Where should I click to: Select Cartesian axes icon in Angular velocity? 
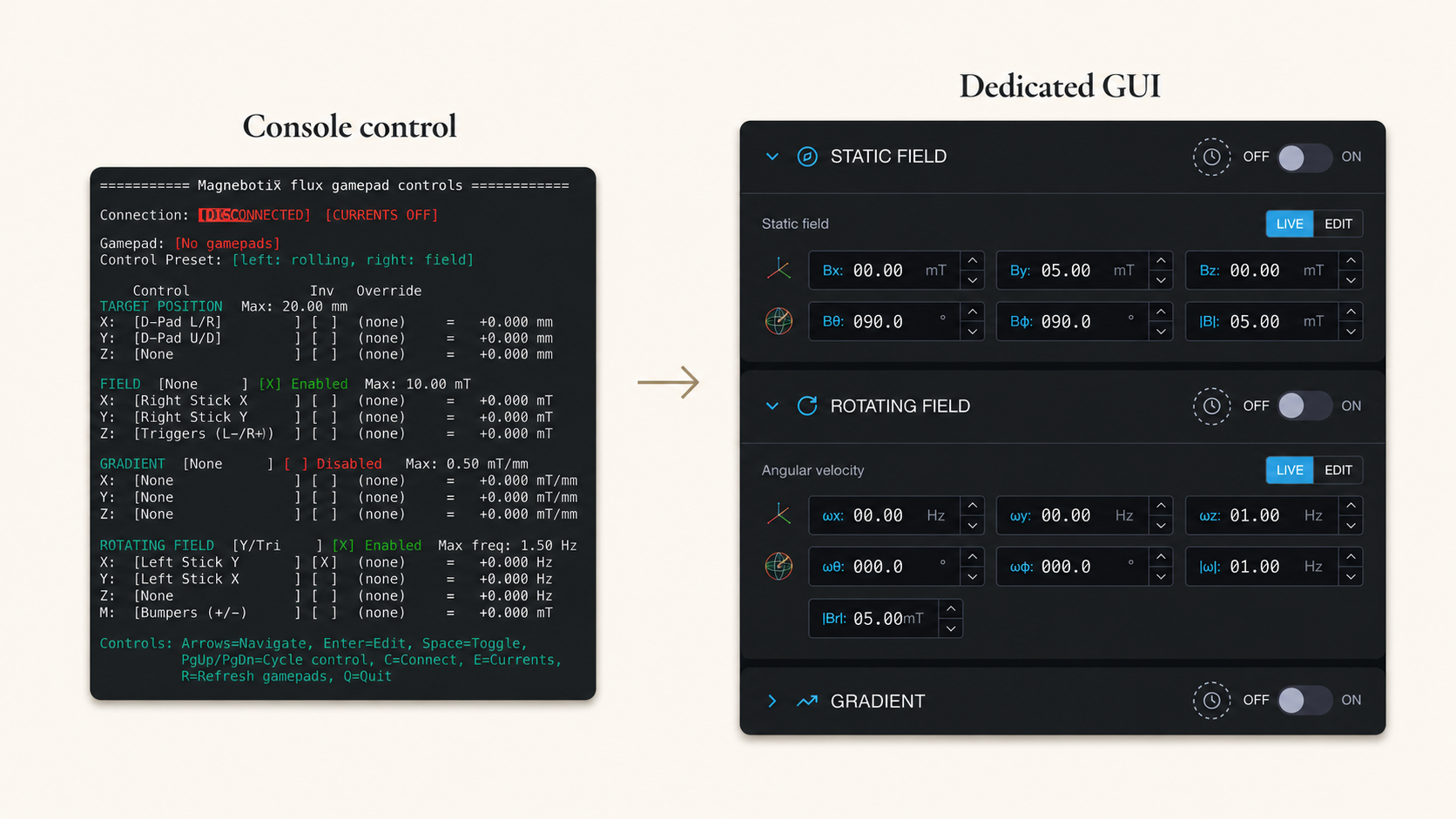coord(779,515)
